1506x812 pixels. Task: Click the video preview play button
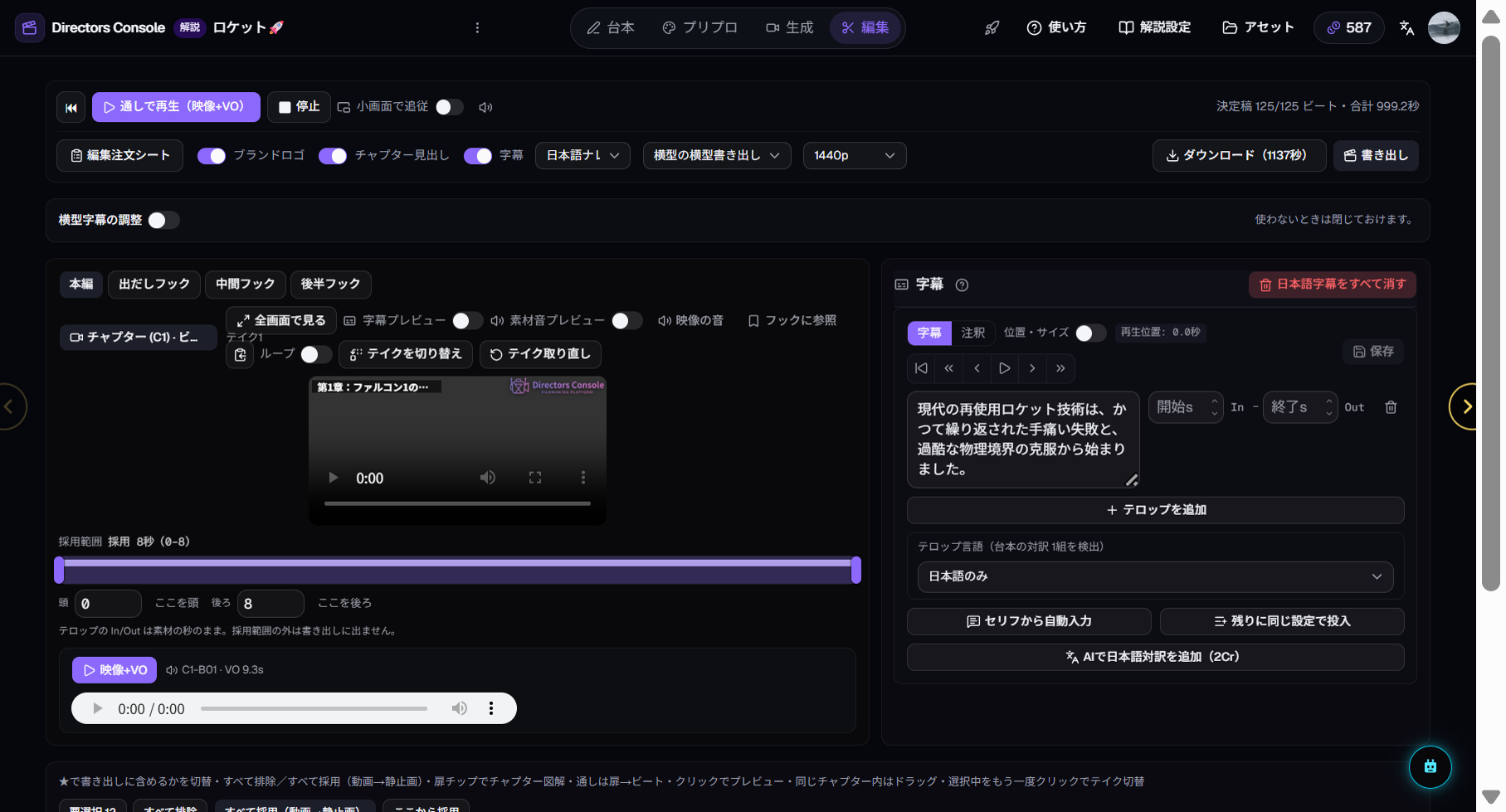333,478
